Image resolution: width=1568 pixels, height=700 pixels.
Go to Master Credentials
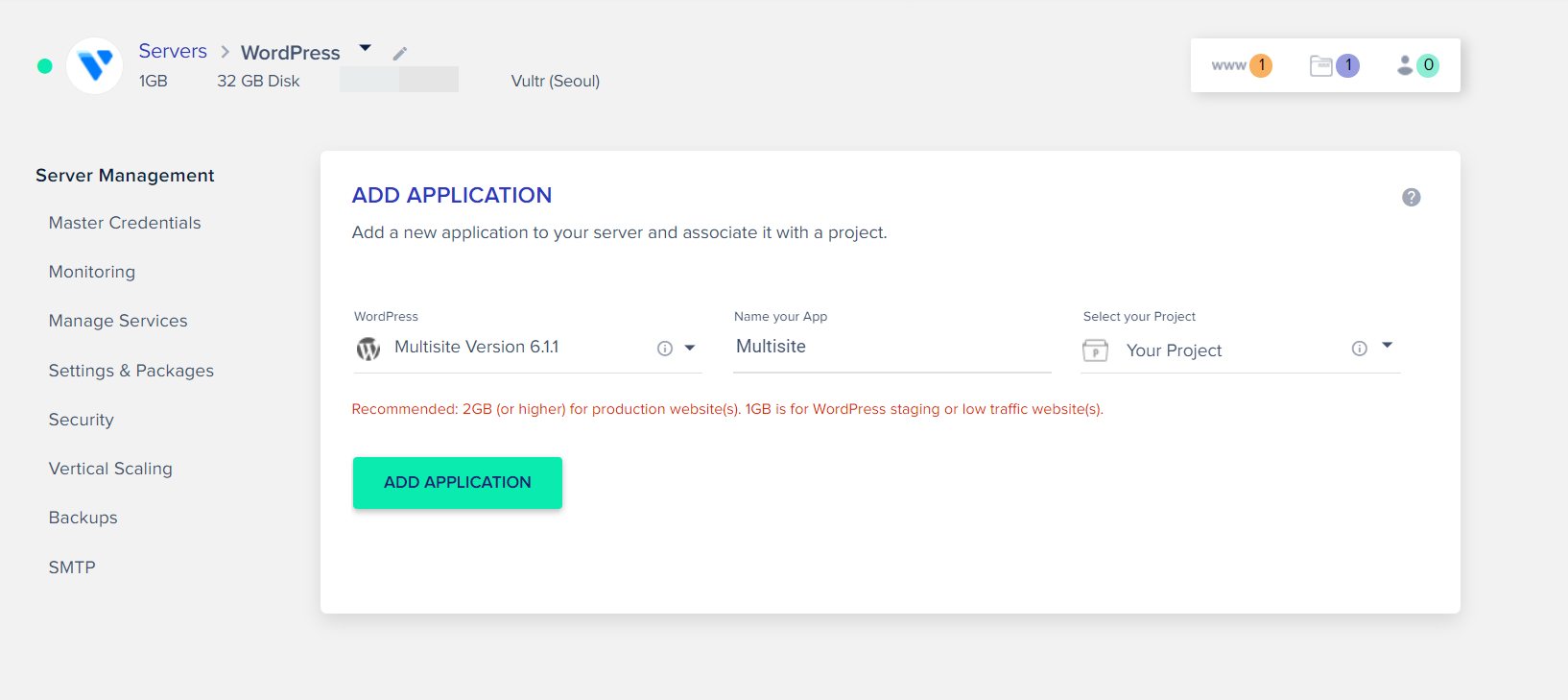click(125, 223)
